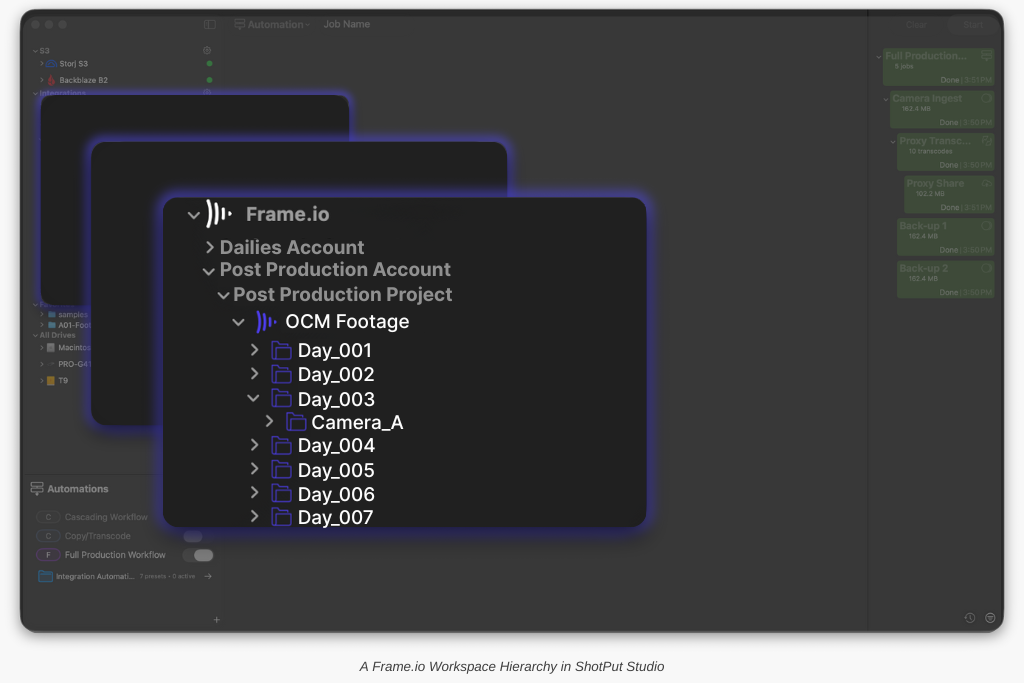Select the Camera Ingest job card
Image resolution: width=1024 pixels, height=683 pixels.
(x=941, y=109)
